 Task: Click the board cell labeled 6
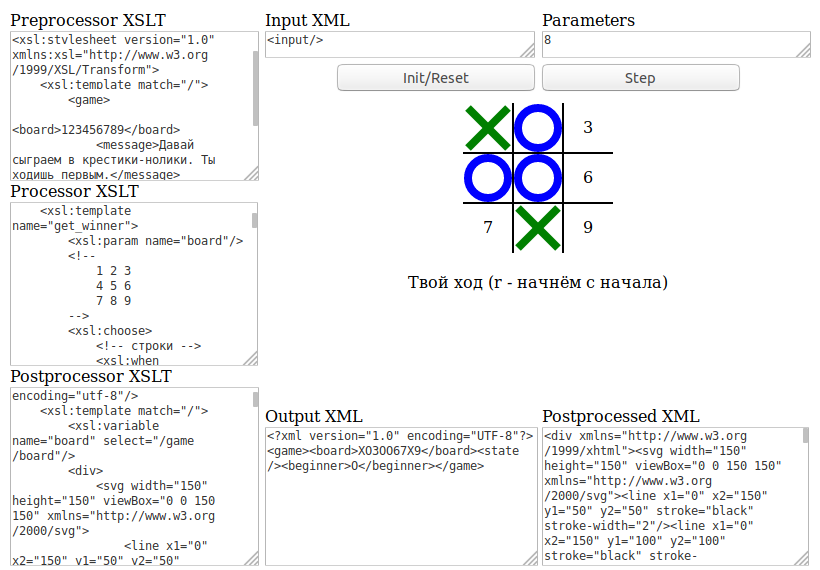point(588,178)
